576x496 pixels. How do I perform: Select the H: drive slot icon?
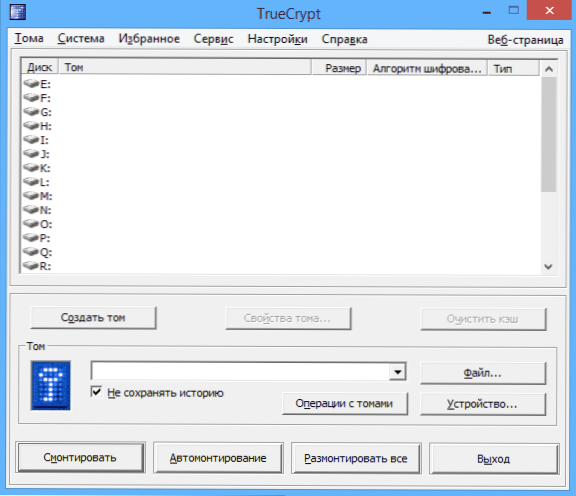(x=31, y=125)
